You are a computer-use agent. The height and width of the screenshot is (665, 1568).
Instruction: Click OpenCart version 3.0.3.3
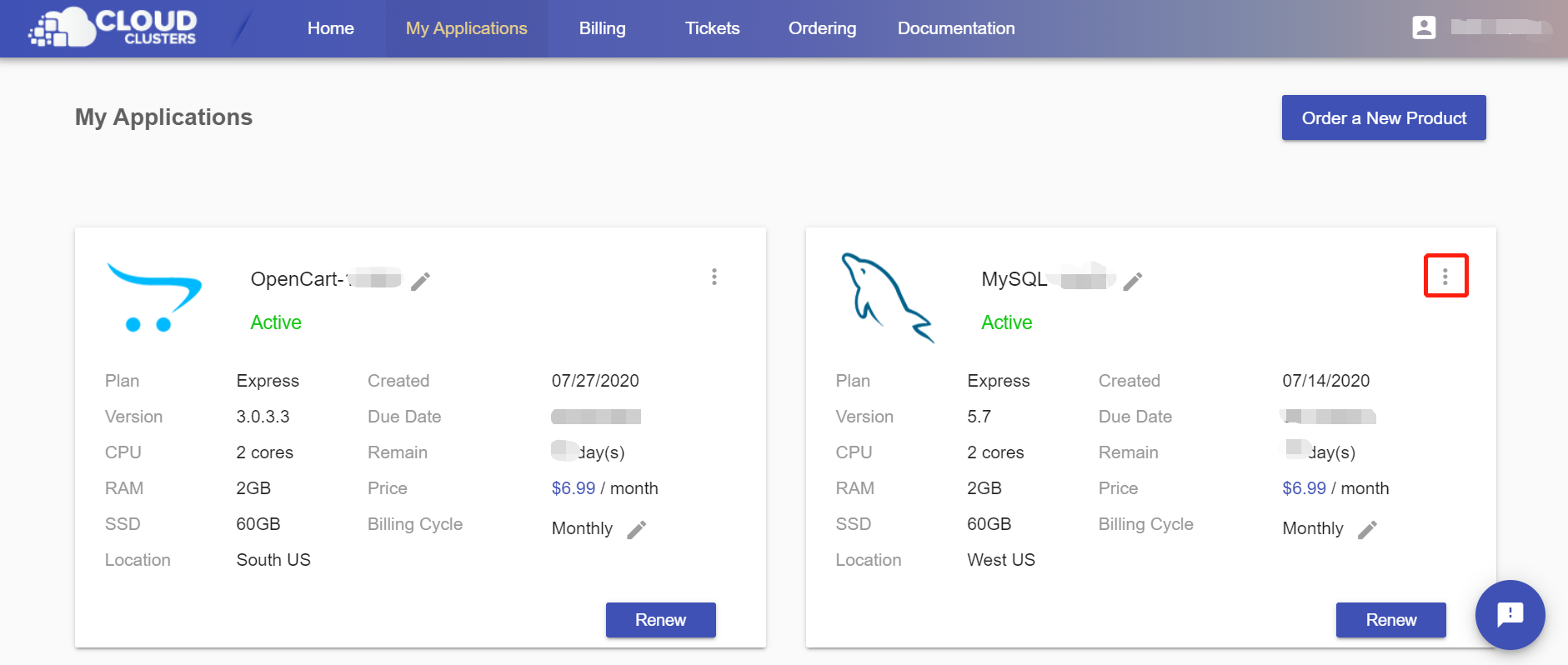pos(263,417)
